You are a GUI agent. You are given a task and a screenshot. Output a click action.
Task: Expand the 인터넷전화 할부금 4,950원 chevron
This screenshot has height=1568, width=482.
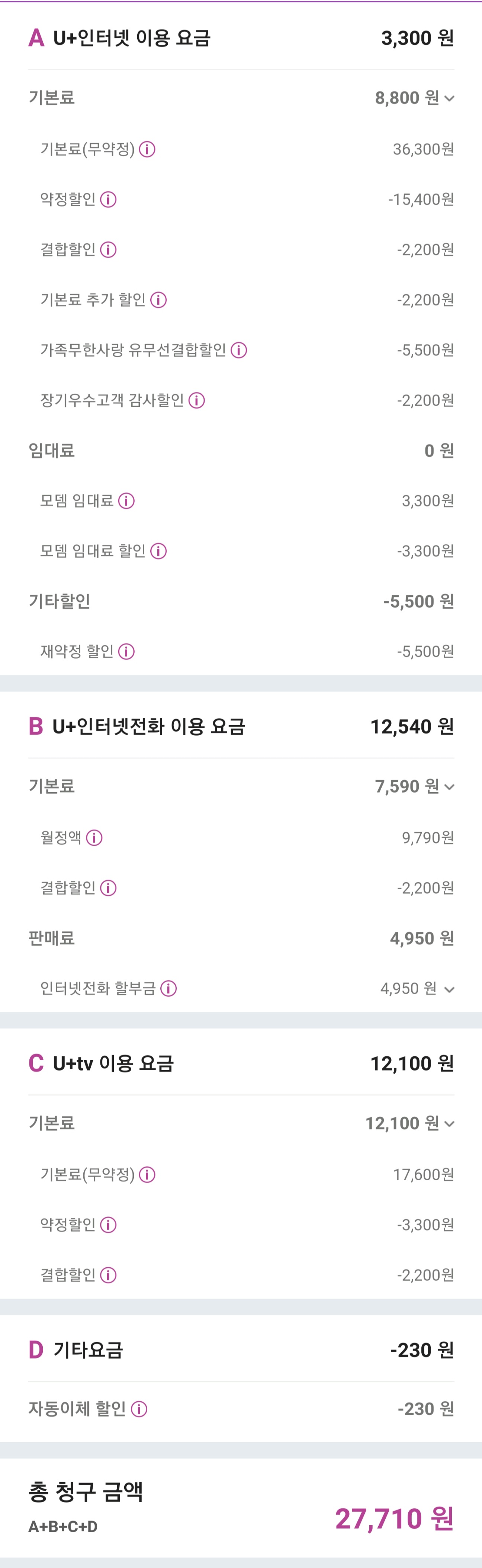coord(449,989)
